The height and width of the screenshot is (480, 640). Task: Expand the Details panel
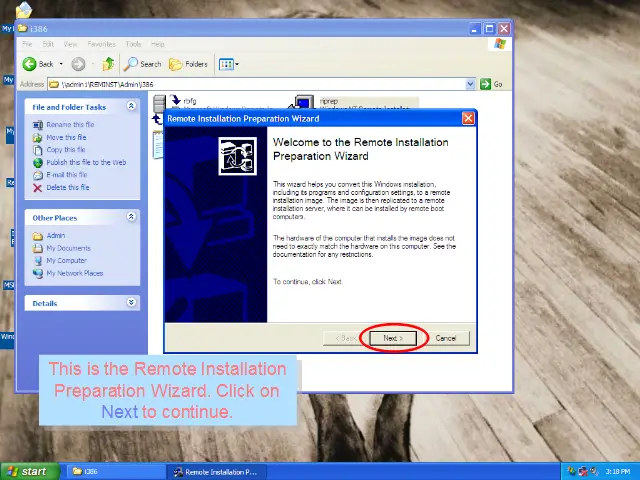[x=131, y=302]
